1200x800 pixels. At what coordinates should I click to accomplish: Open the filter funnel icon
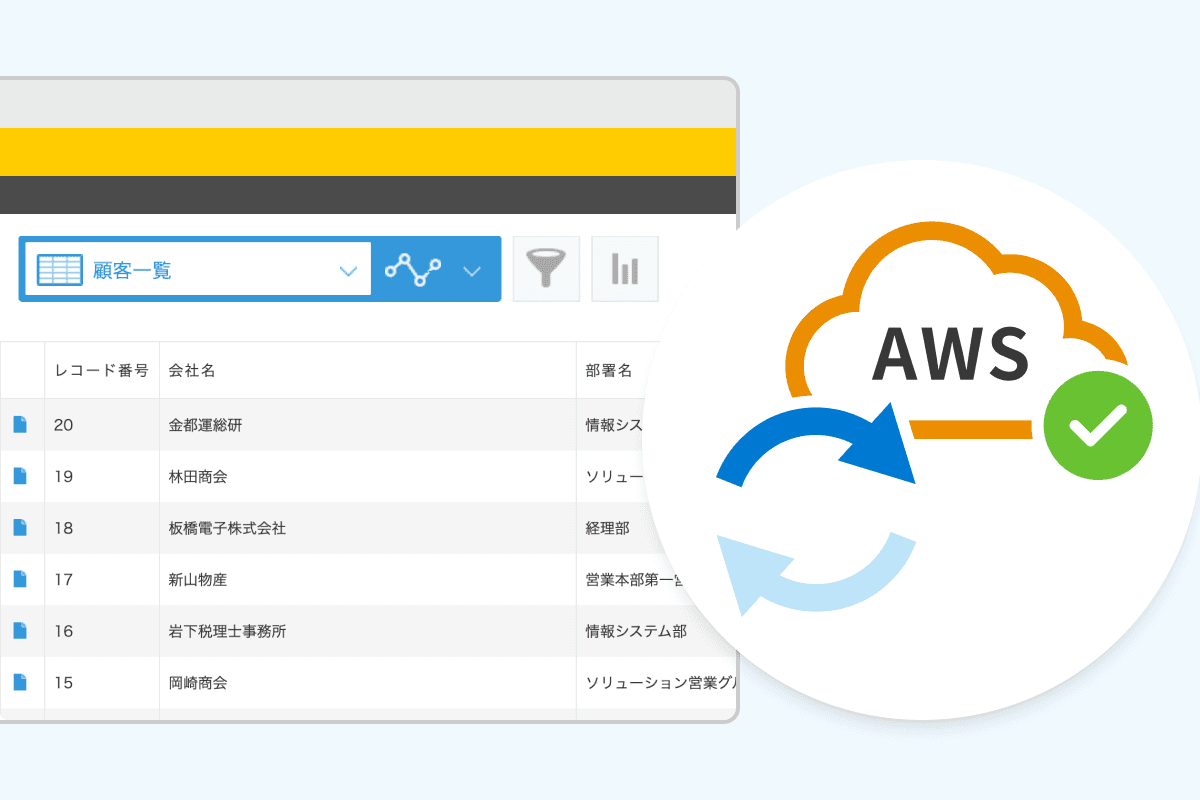(546, 269)
